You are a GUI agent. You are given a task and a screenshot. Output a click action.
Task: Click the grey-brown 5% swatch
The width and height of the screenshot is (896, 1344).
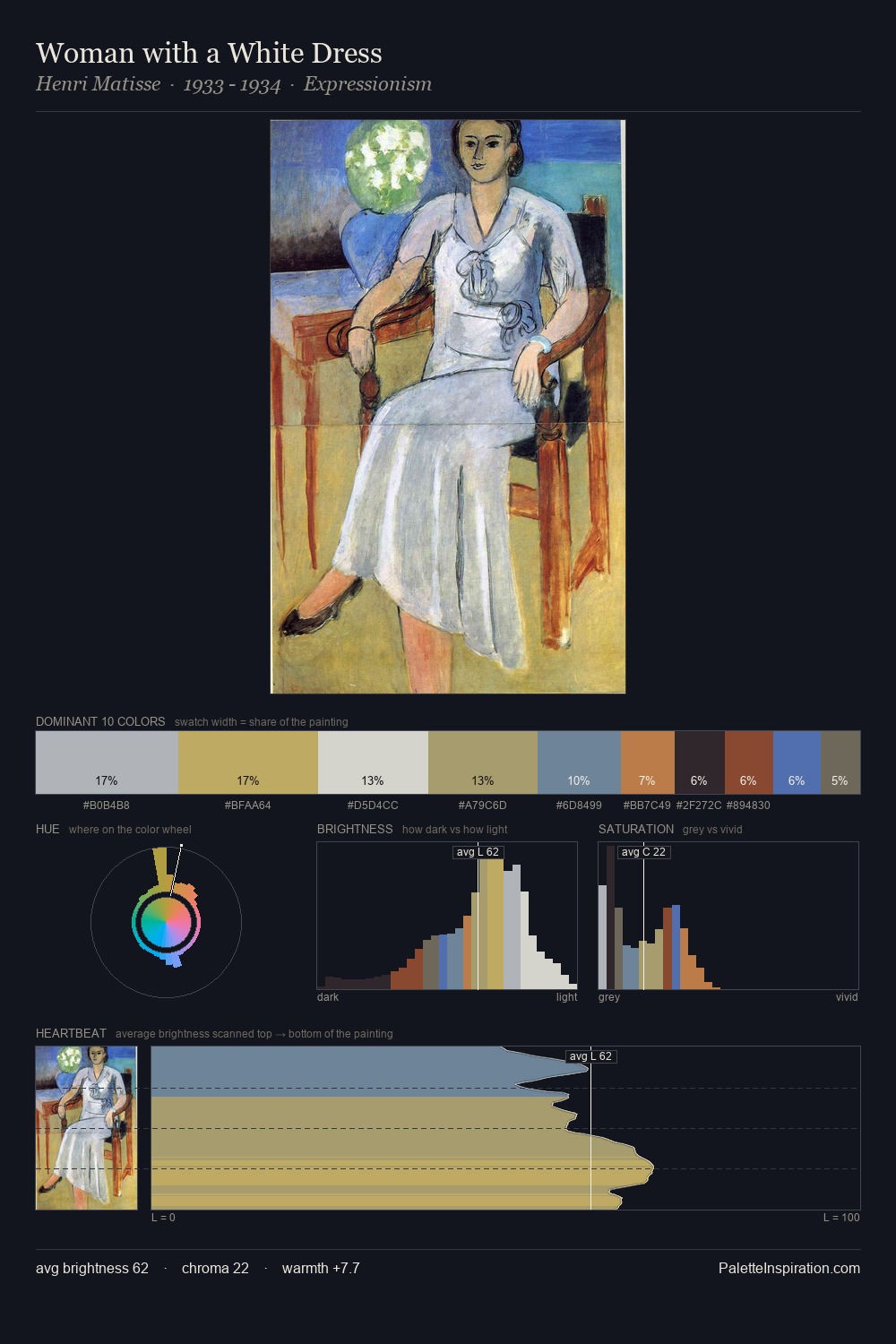point(840,762)
